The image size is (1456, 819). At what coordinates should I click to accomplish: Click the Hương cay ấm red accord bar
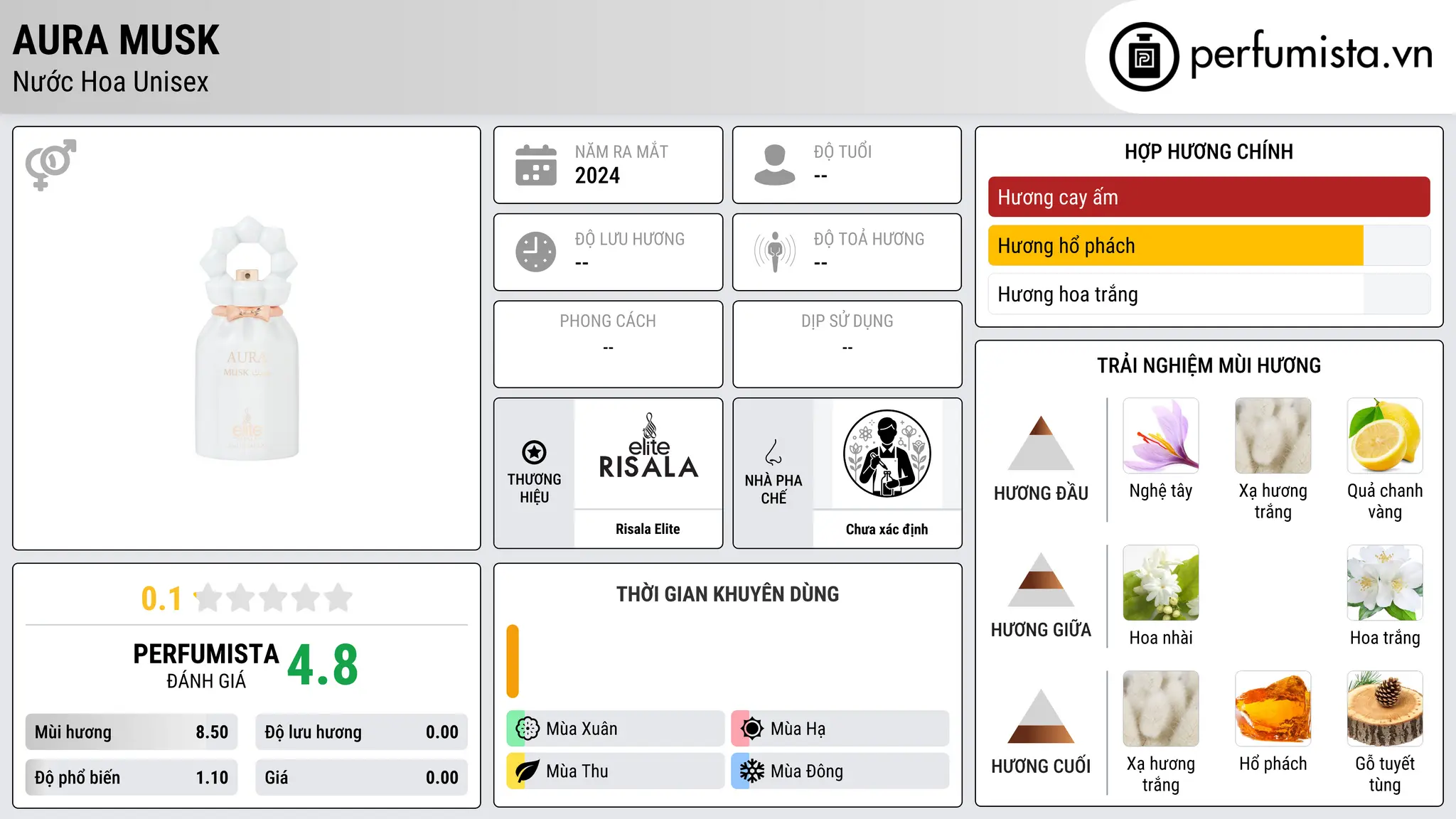point(1209,197)
